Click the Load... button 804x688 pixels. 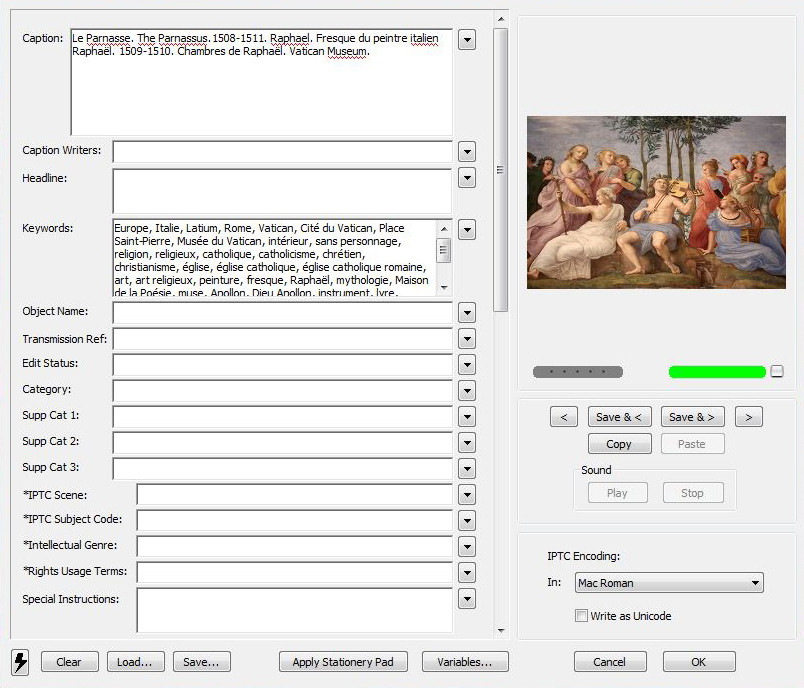point(135,662)
